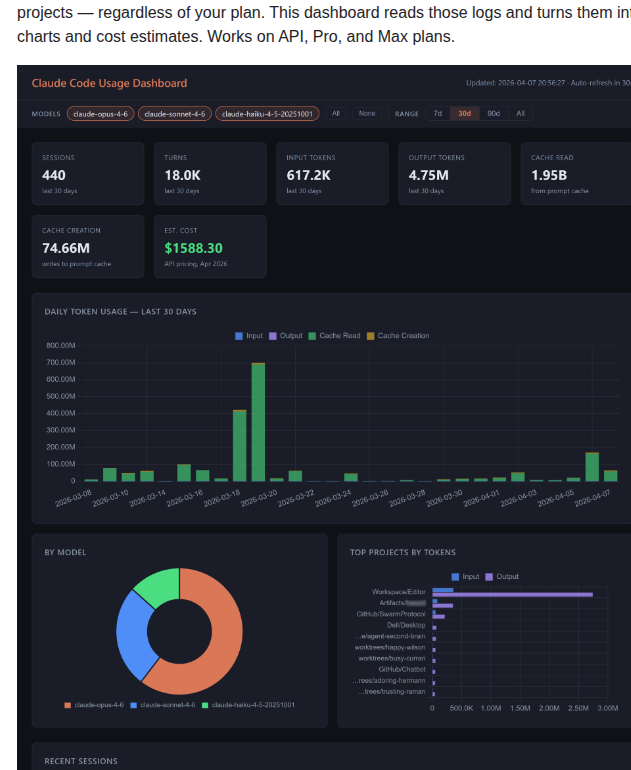Screen dimensions: 631x770
Task: Click the worktrees/happy-wilson project label
Action: 392,648
